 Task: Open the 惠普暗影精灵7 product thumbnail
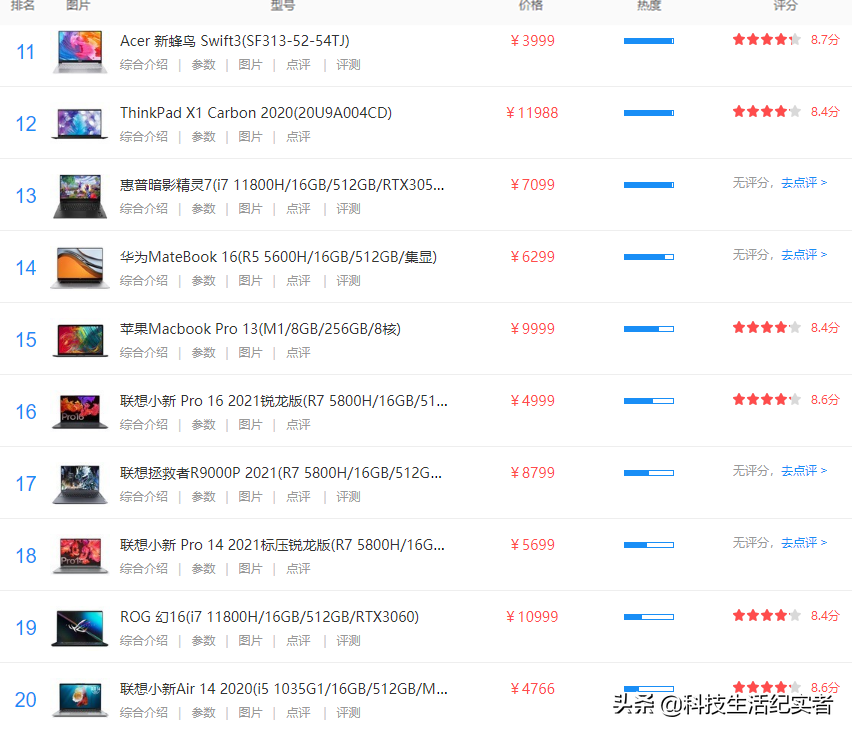point(80,196)
